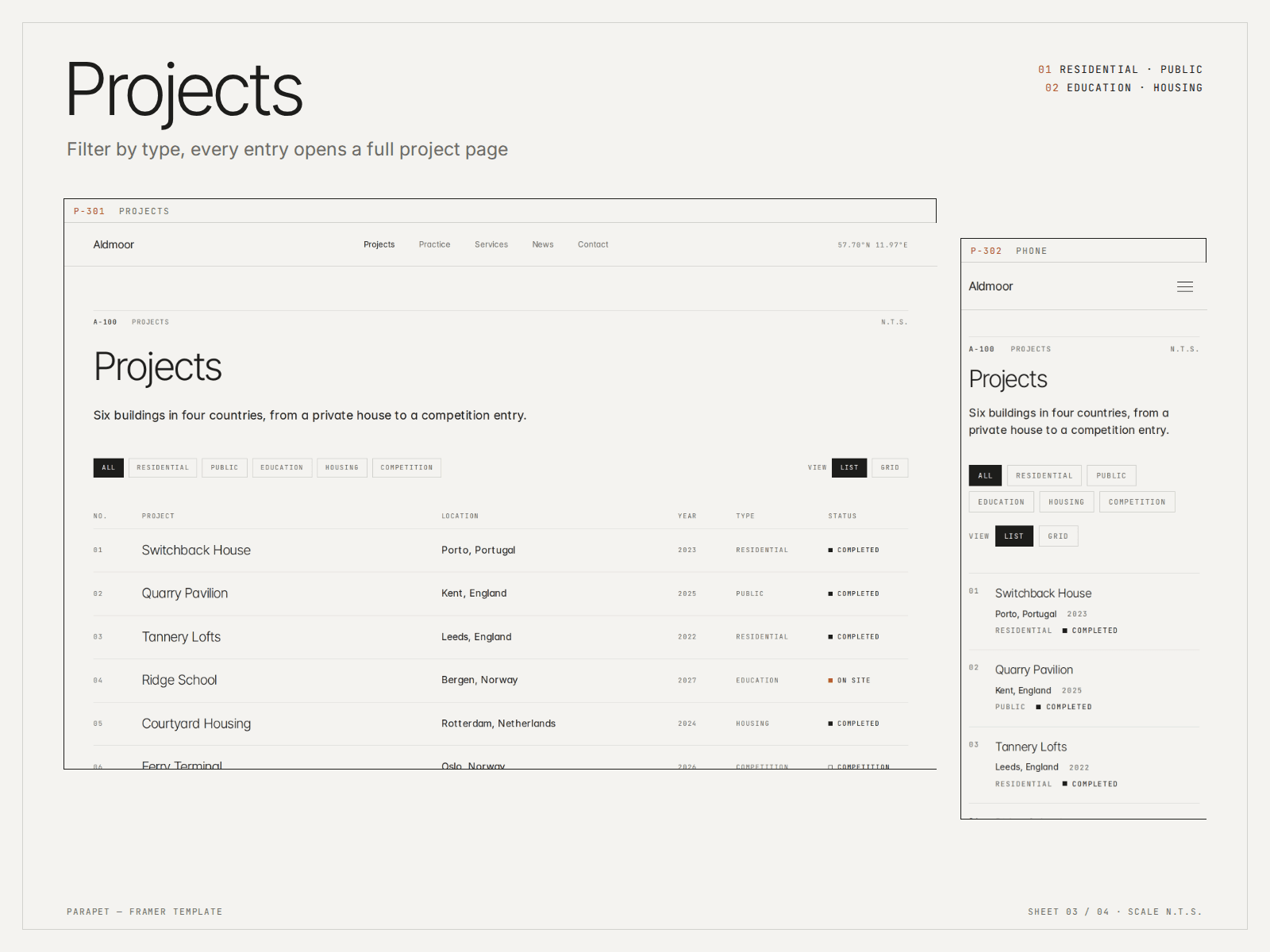The width and height of the screenshot is (1270, 952).
Task: Open Quarry Pavilion in phone list
Action: 1083,688
